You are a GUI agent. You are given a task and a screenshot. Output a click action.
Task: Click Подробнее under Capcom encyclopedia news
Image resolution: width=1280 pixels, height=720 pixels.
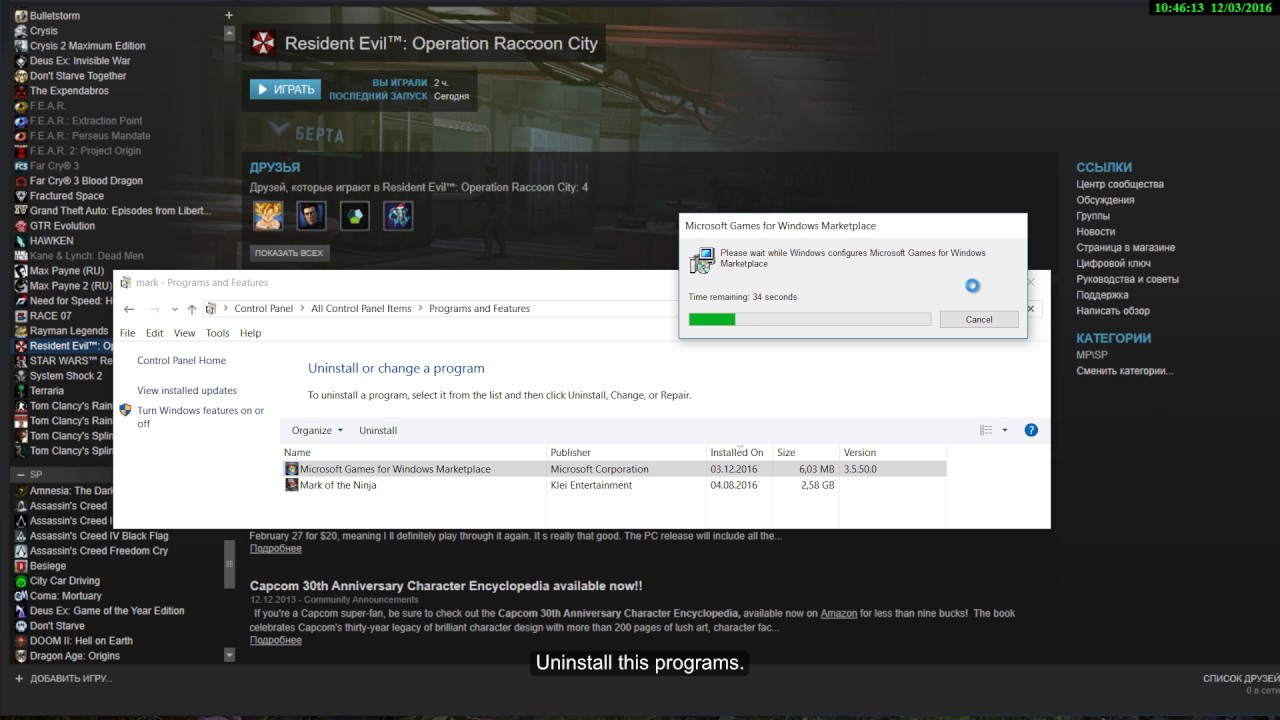pos(275,640)
